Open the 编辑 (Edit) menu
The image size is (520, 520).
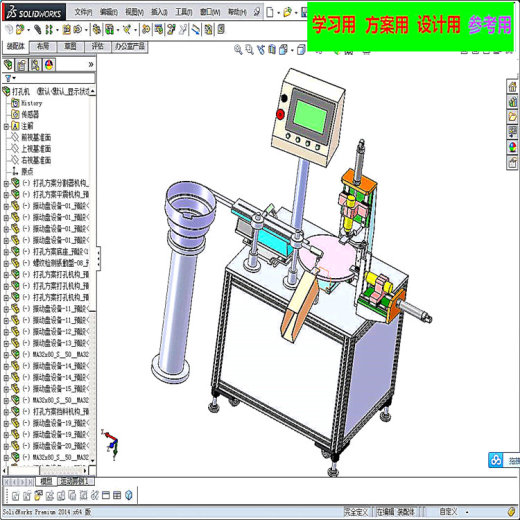pos(109,12)
